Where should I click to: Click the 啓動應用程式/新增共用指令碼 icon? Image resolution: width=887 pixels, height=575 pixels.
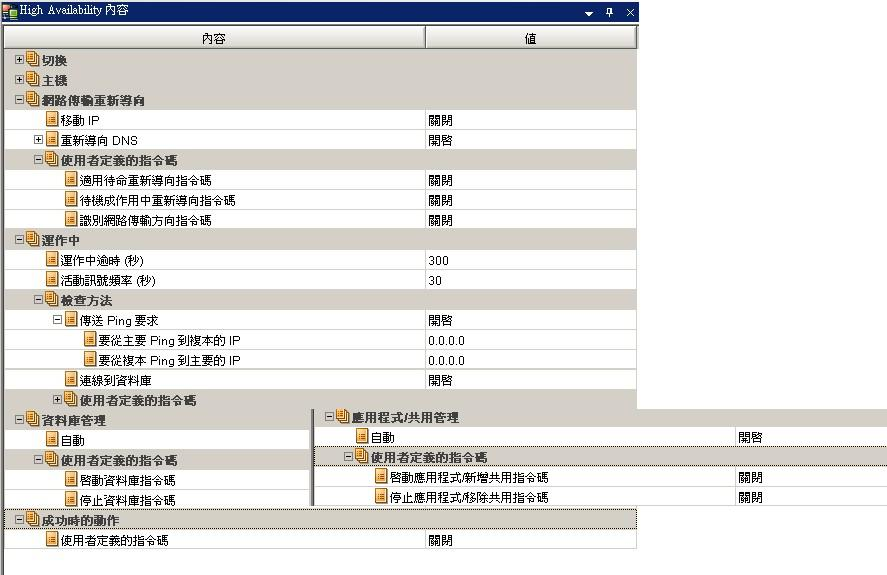click(381, 476)
